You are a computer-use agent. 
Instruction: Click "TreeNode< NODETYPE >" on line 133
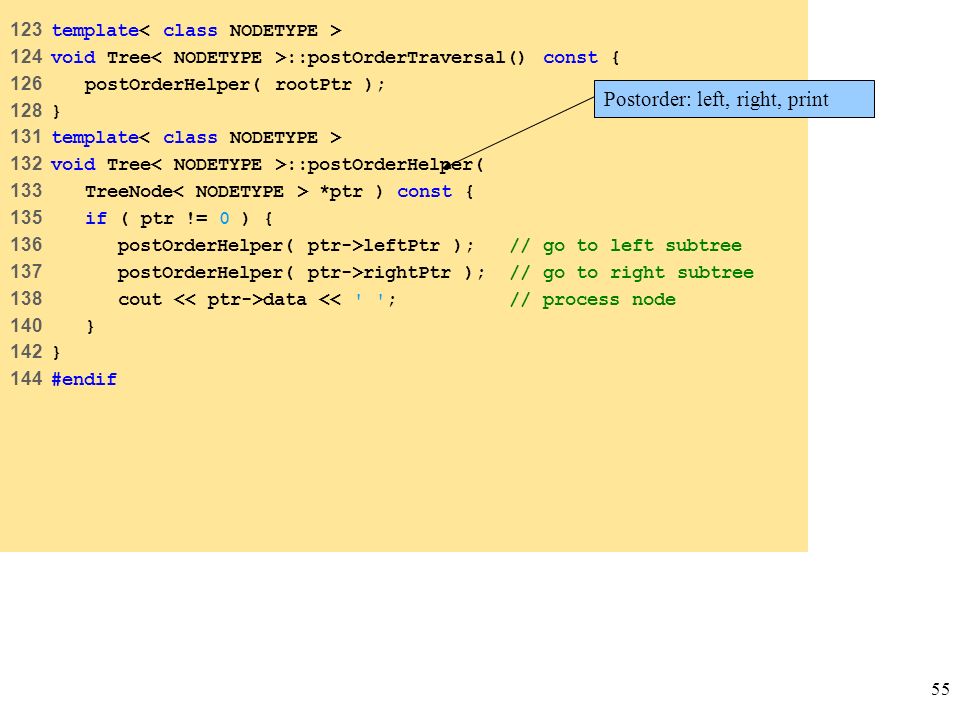[x=197, y=192]
